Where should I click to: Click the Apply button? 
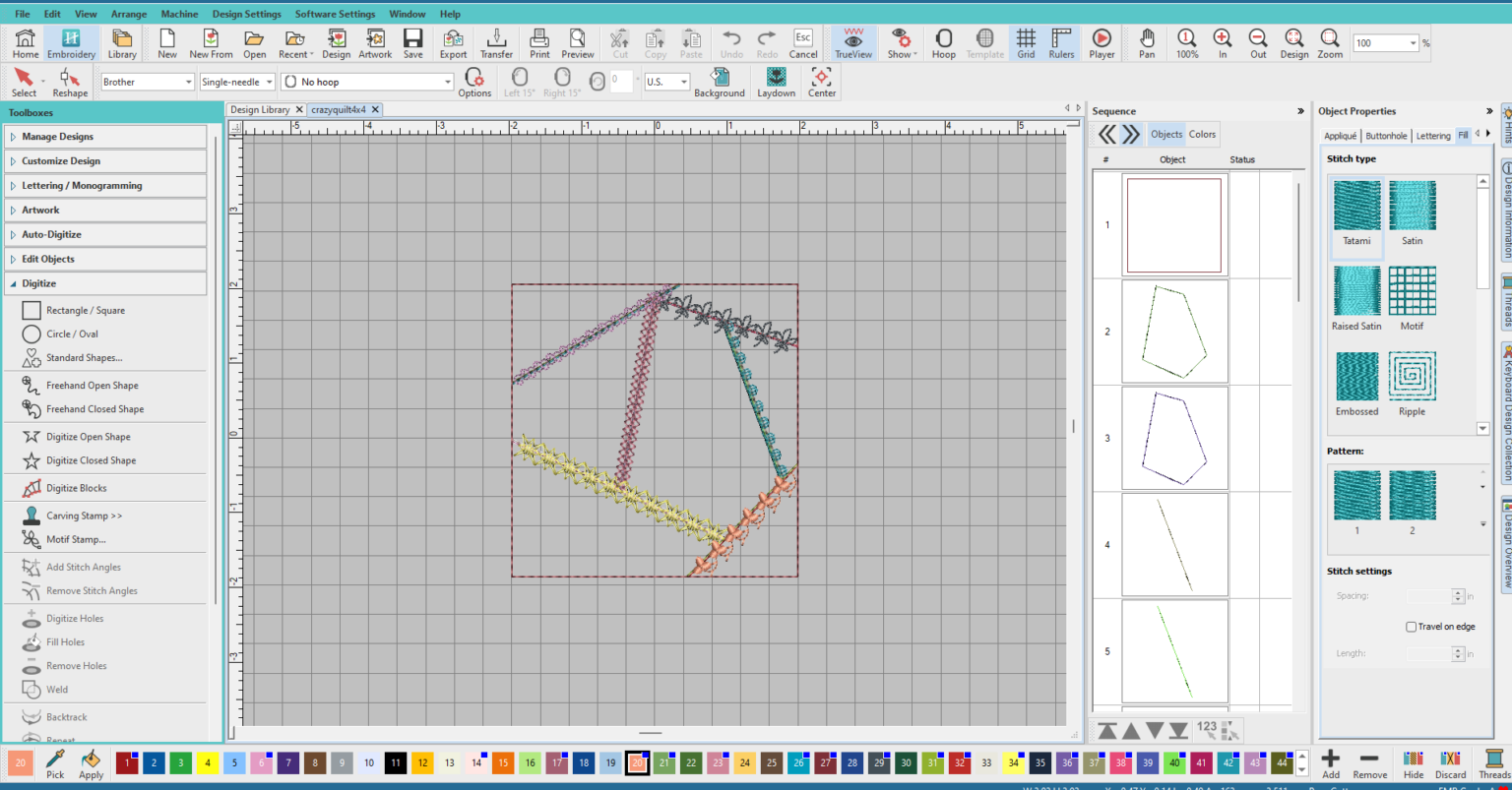coord(91,762)
